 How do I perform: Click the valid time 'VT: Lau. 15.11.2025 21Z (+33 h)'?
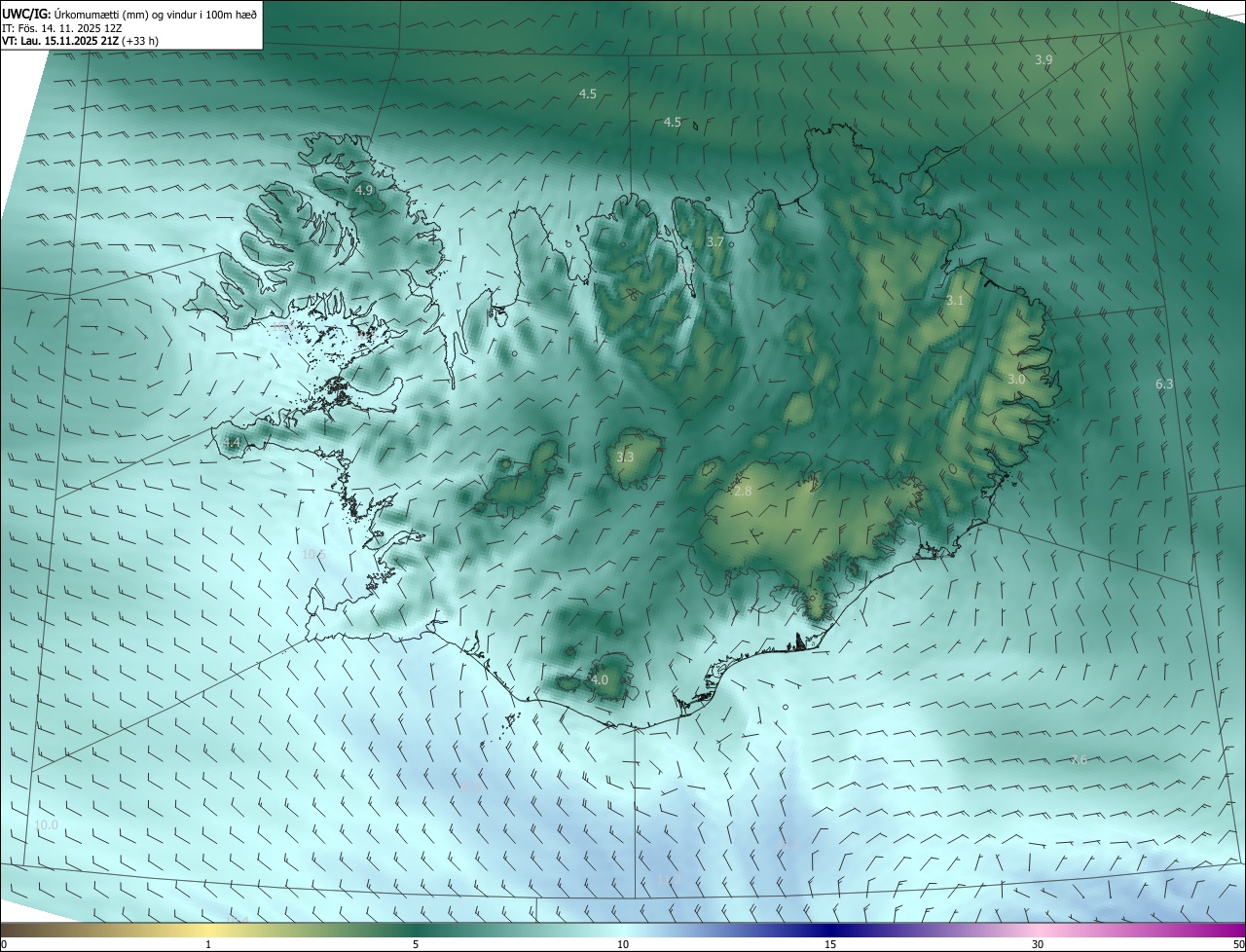point(80,41)
